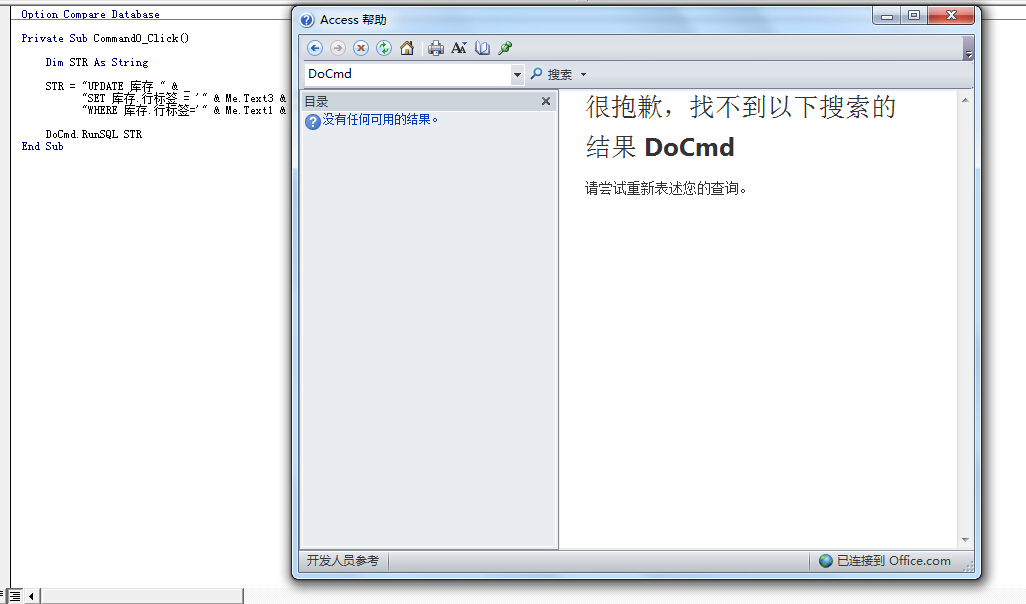The height and width of the screenshot is (604, 1026).
Task: Switch VBA editor to full module view
Action: [15, 596]
